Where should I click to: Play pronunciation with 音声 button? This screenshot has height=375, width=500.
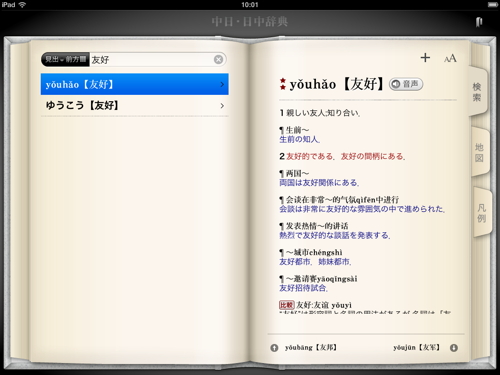pyautogui.click(x=406, y=84)
